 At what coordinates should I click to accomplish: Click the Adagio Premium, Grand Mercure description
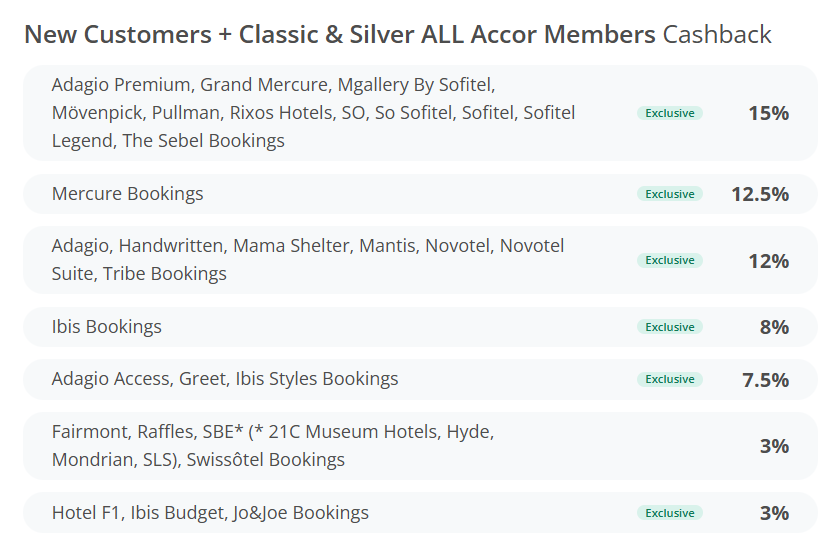(x=313, y=113)
